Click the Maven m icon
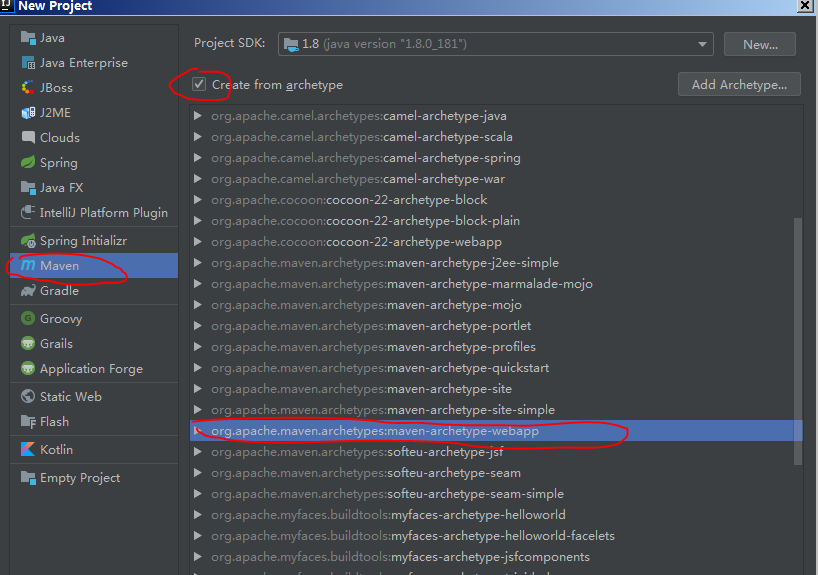 tap(28, 266)
